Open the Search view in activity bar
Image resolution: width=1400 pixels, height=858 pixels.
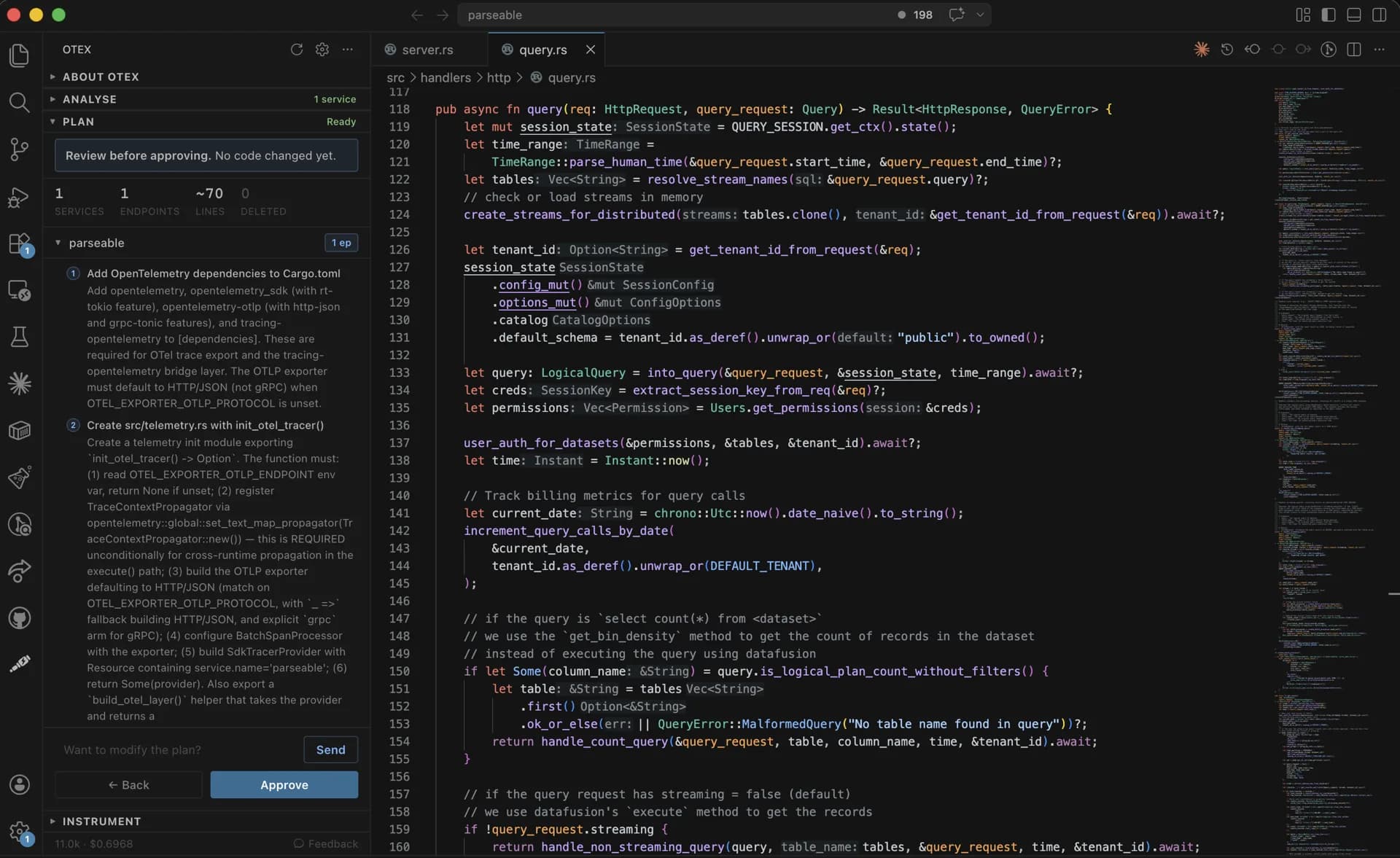[20, 102]
